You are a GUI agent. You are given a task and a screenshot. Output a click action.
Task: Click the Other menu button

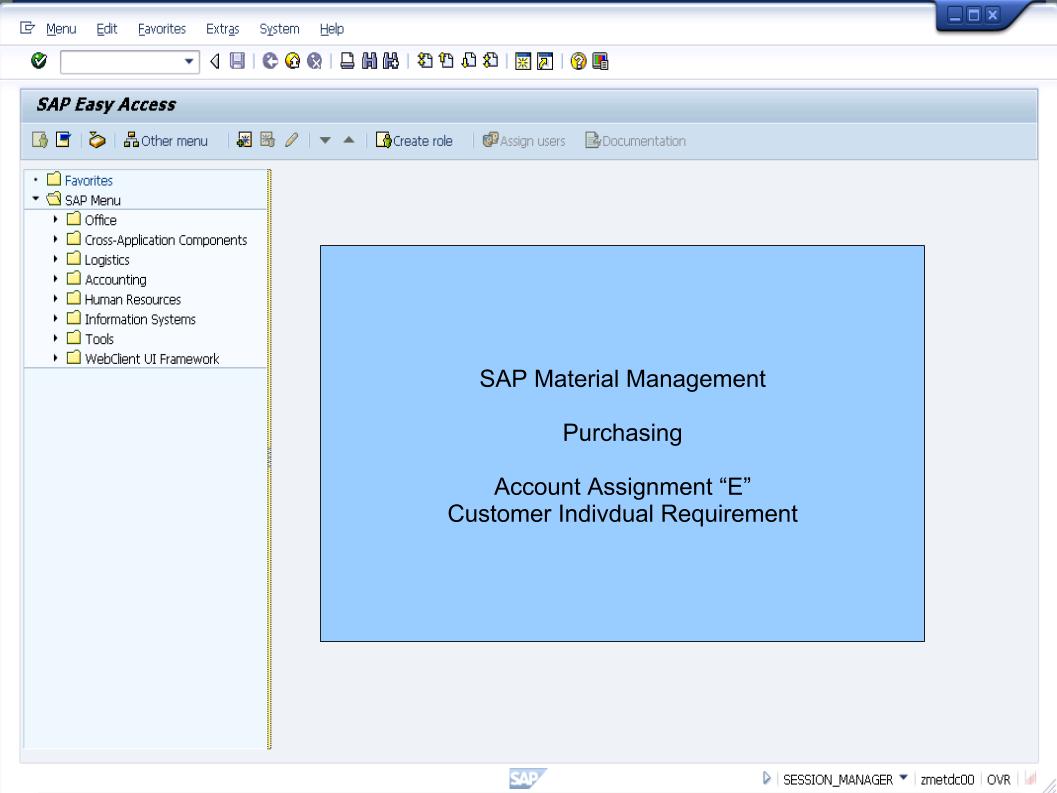166,140
